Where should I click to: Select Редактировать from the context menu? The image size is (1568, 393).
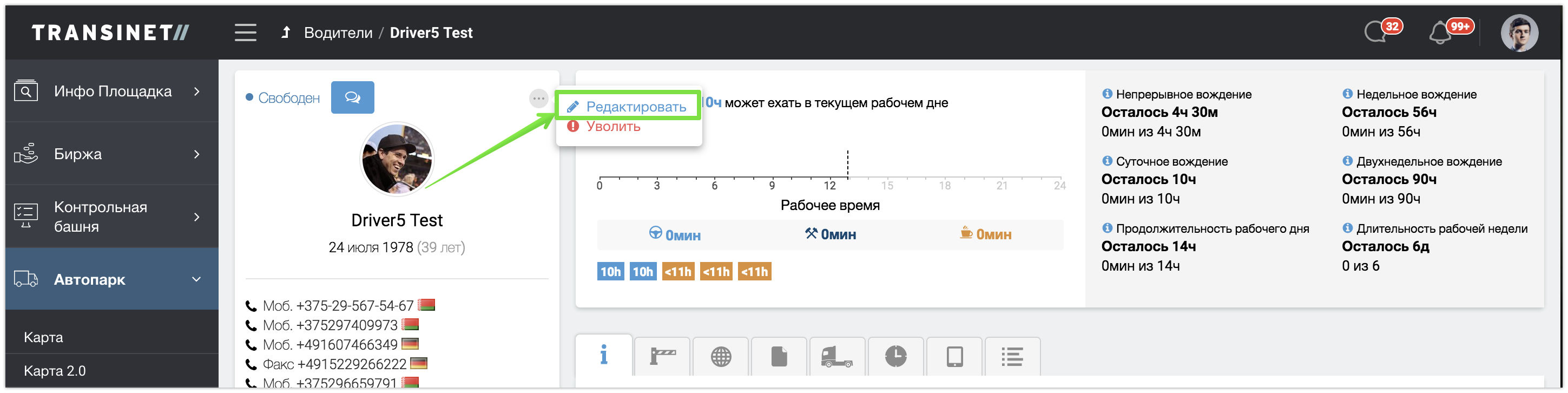point(635,107)
